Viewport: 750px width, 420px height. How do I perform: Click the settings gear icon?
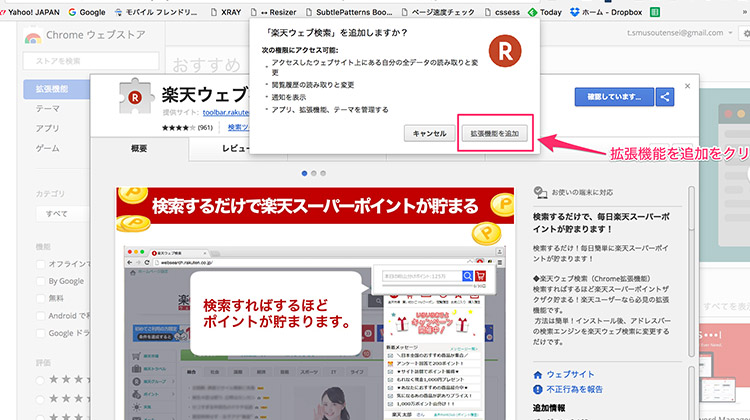746,33
